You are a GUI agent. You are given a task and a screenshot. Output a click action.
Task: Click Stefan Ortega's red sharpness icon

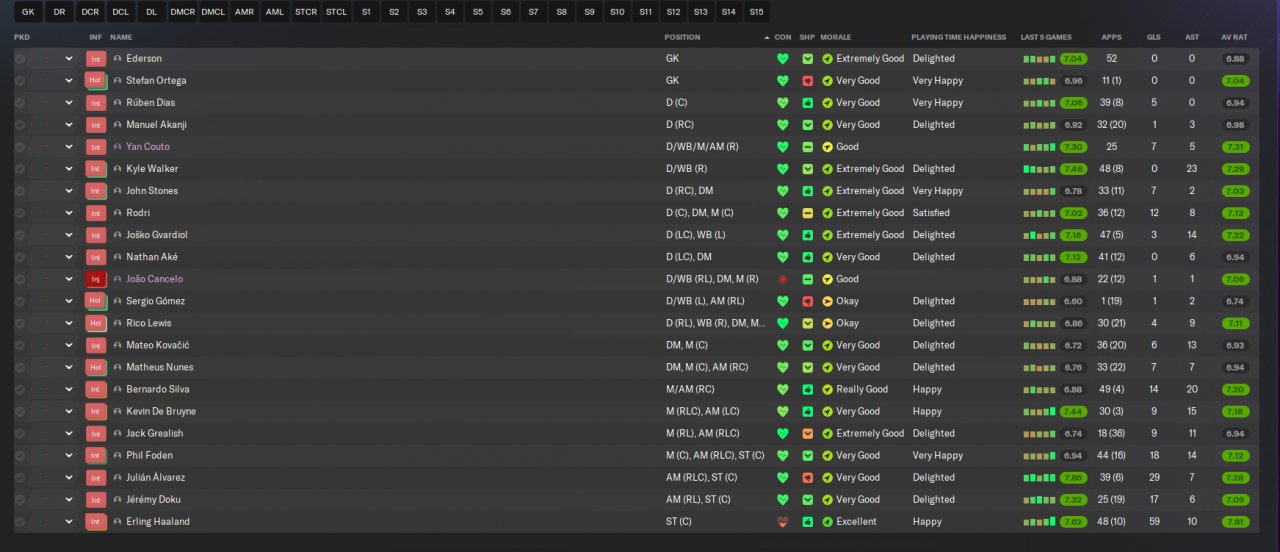coord(807,81)
